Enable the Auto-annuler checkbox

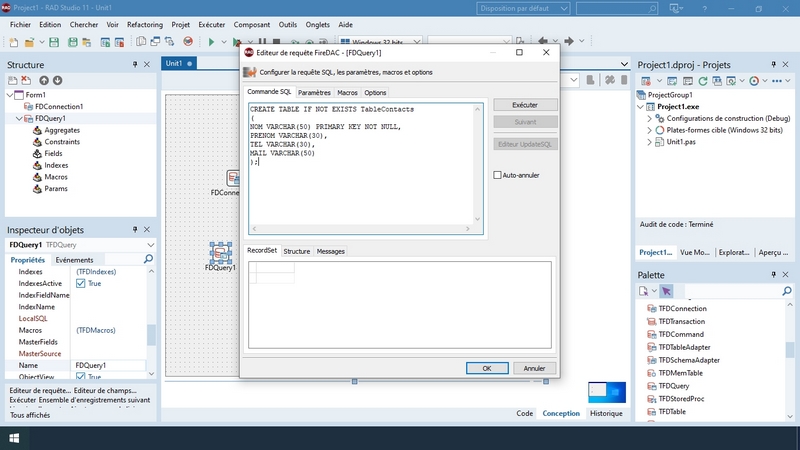pyautogui.click(x=498, y=175)
